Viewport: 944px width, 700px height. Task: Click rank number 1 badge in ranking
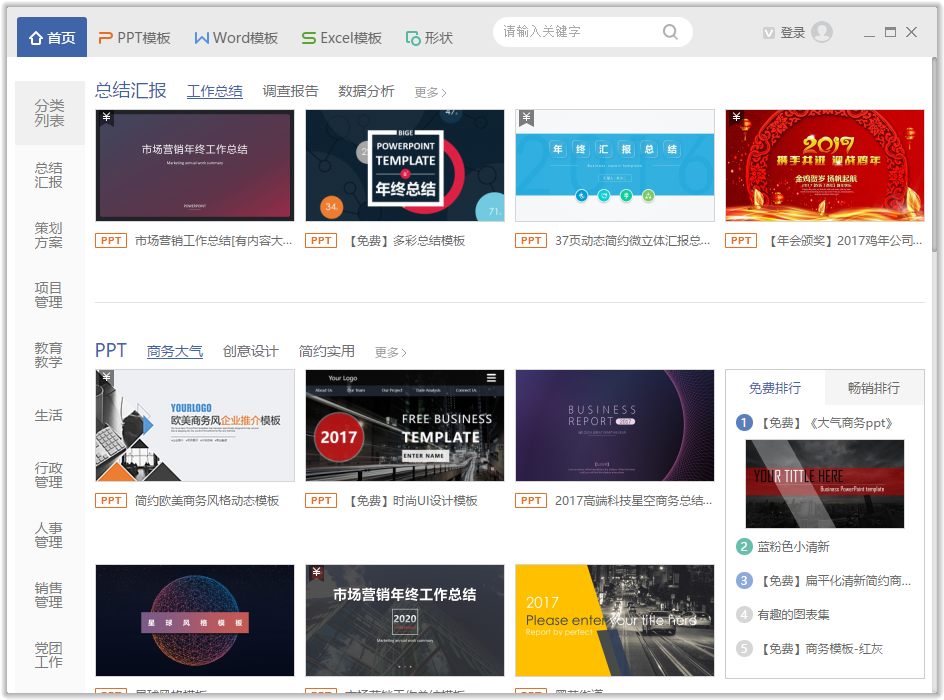tap(744, 423)
